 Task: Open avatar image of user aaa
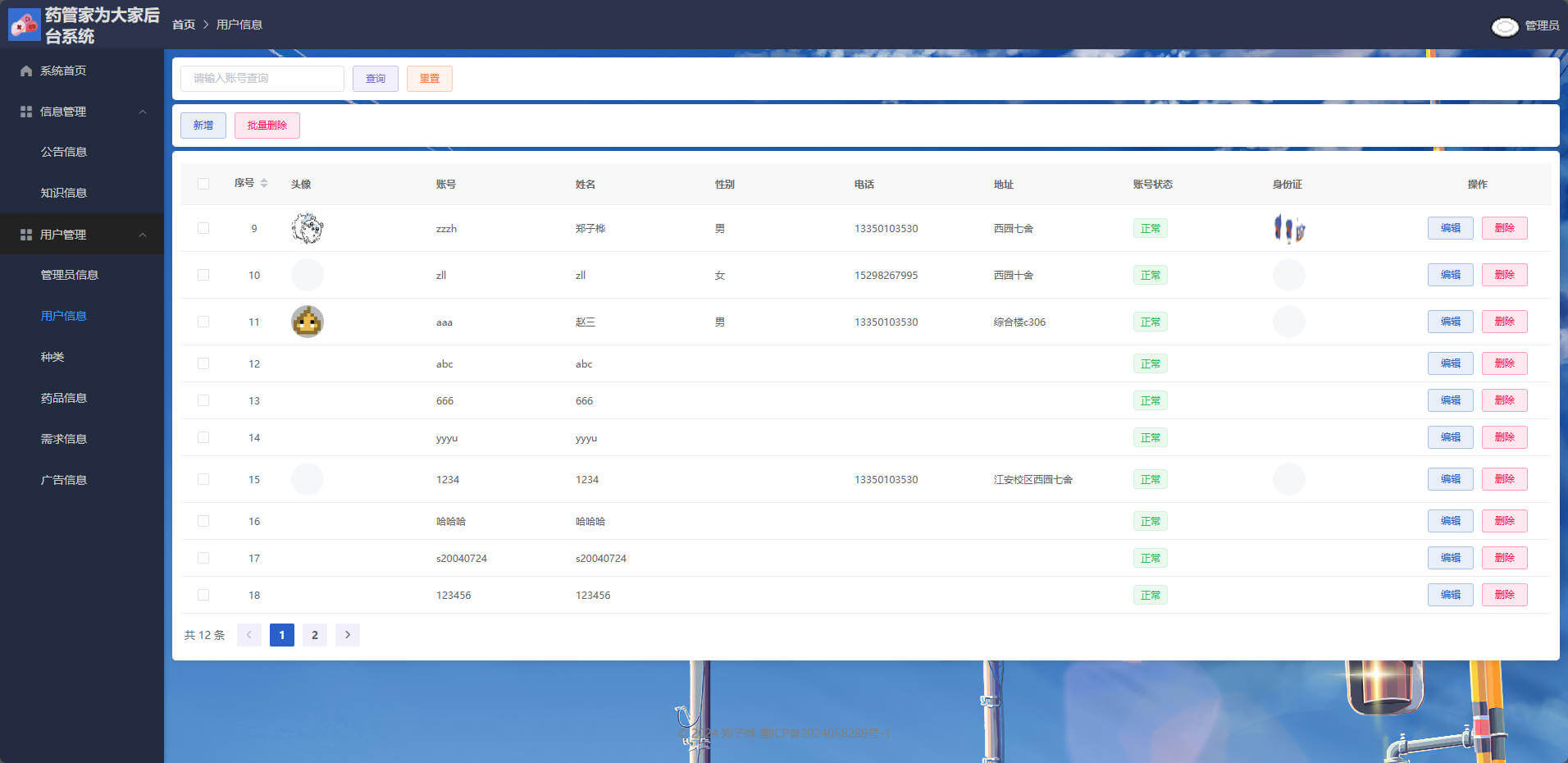point(308,322)
